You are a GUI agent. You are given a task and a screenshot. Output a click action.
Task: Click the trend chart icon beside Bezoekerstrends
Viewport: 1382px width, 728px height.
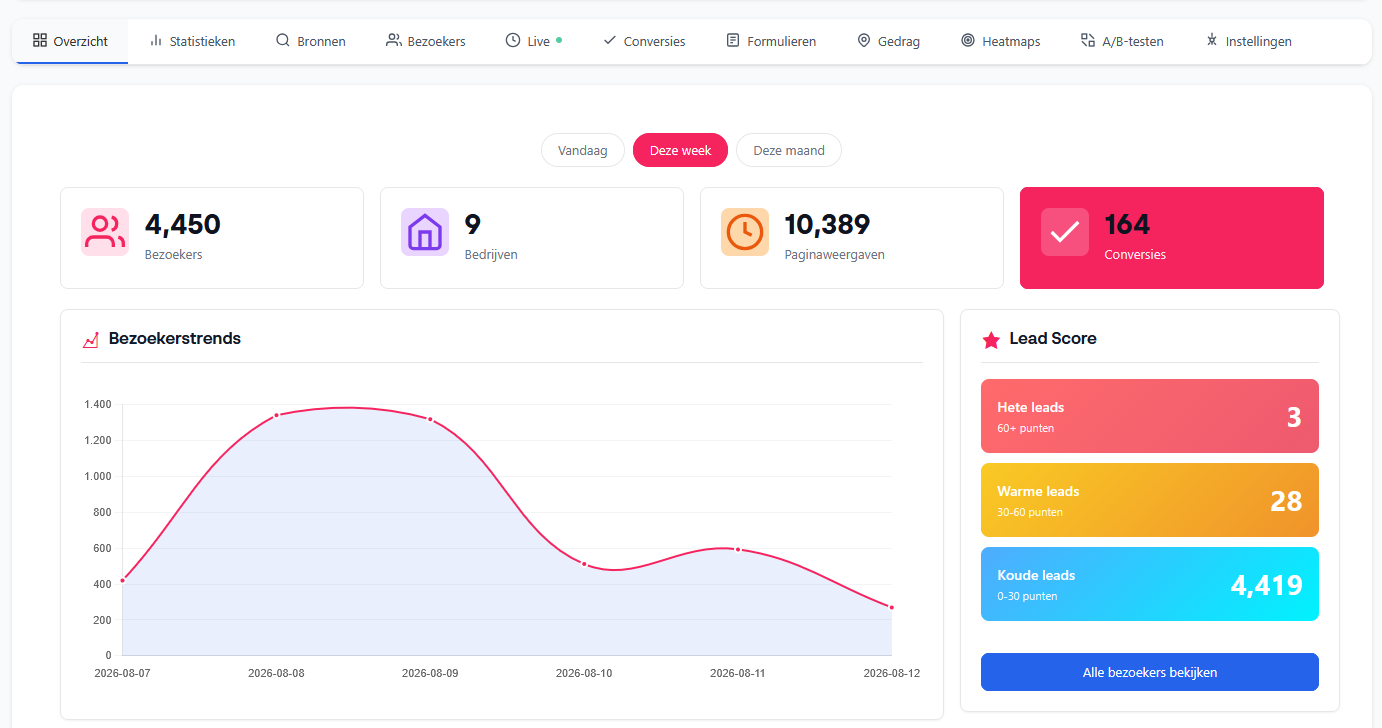point(91,340)
